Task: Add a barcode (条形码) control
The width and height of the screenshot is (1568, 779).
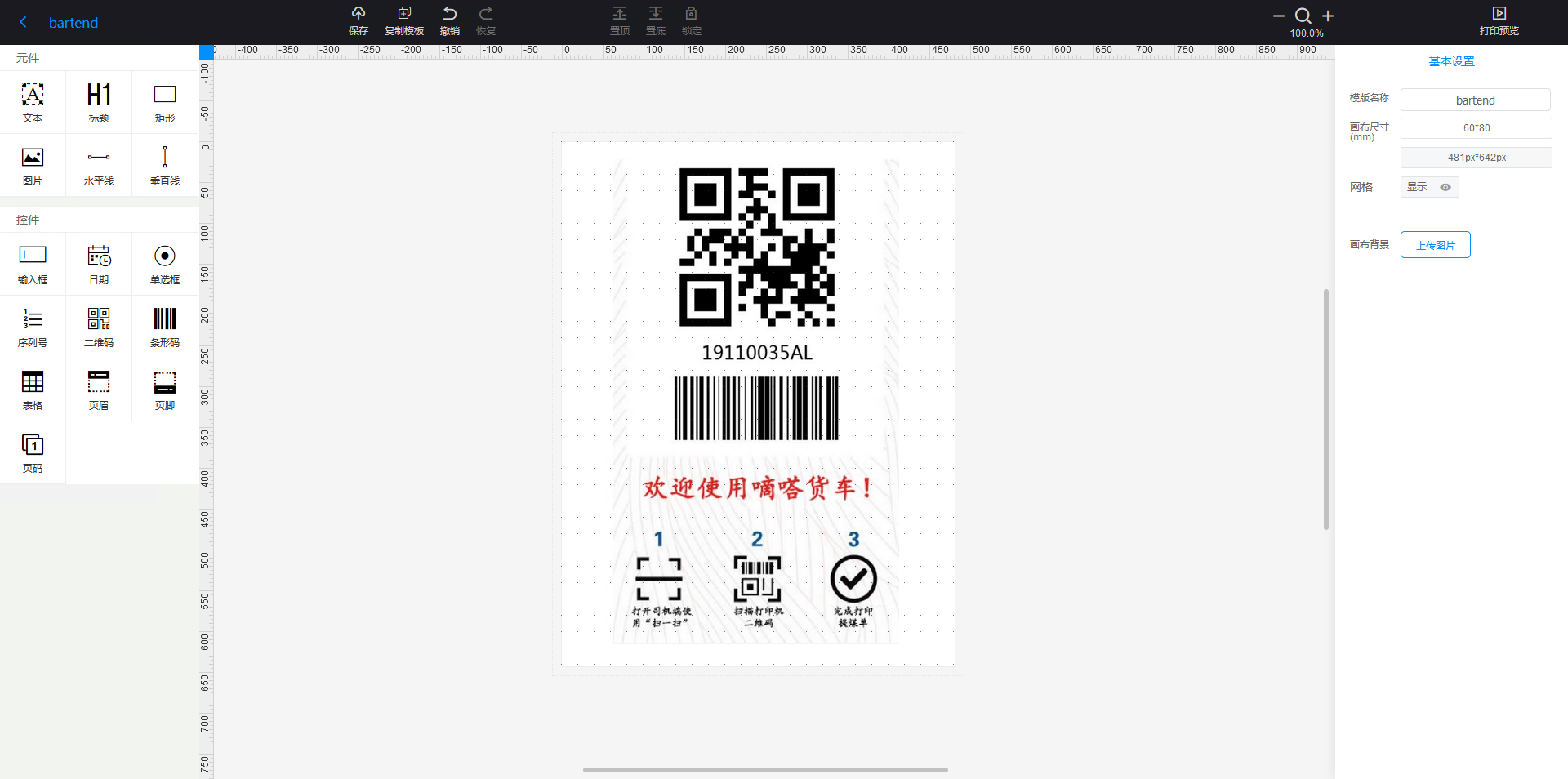Action: coord(165,327)
